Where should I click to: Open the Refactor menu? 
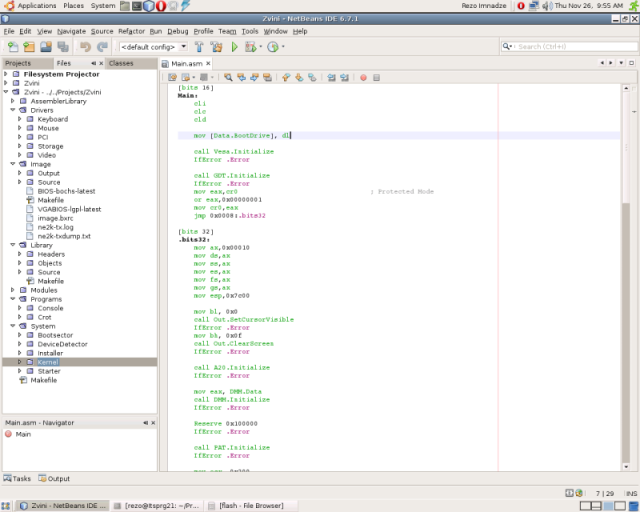coord(131,31)
